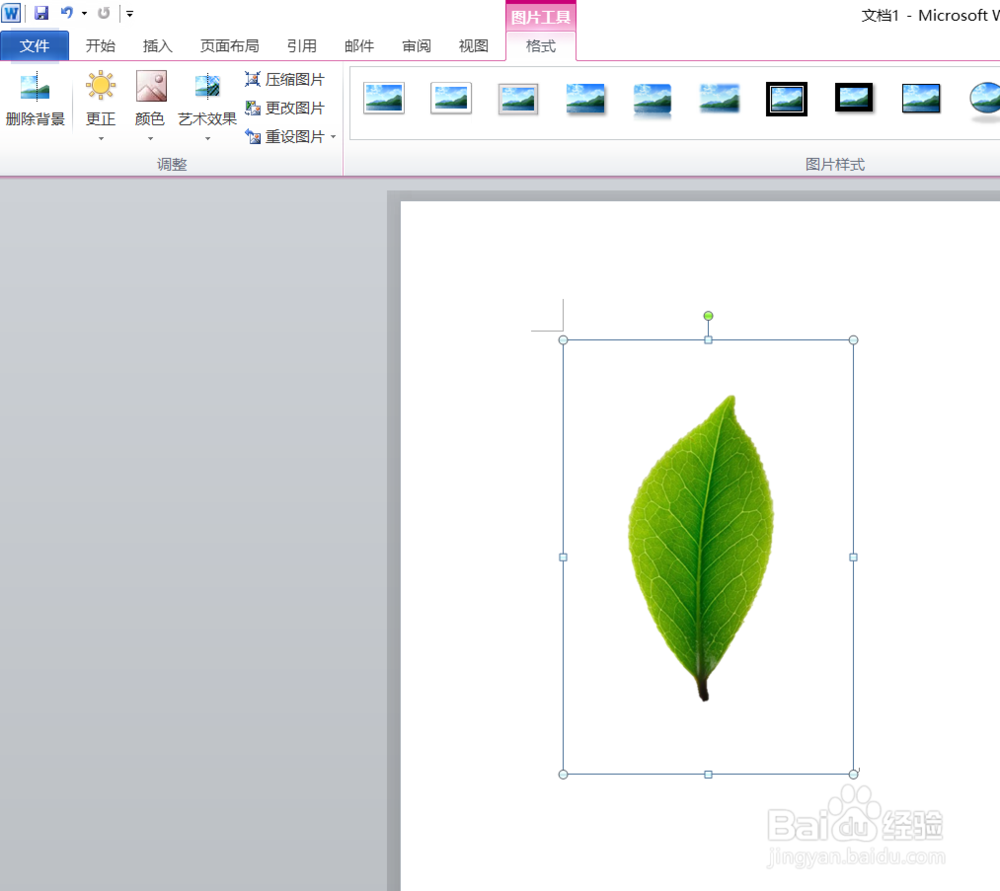1000x891 pixels.
Task: Save the document with the floppy disk icon
Action: click(41, 13)
